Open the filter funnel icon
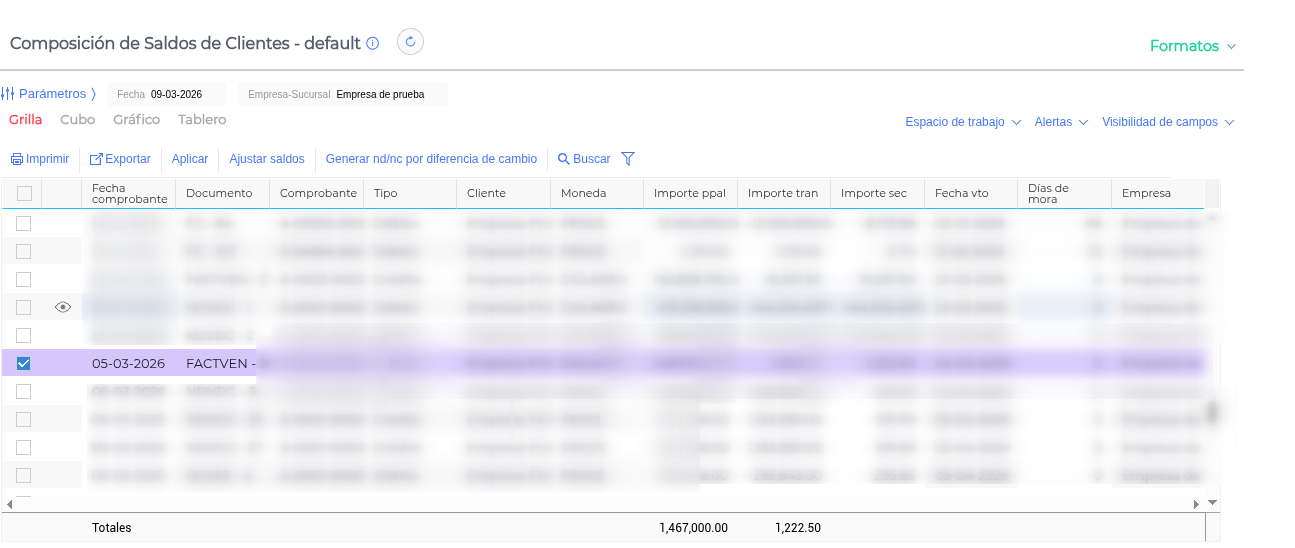1295x548 pixels. (x=628, y=159)
